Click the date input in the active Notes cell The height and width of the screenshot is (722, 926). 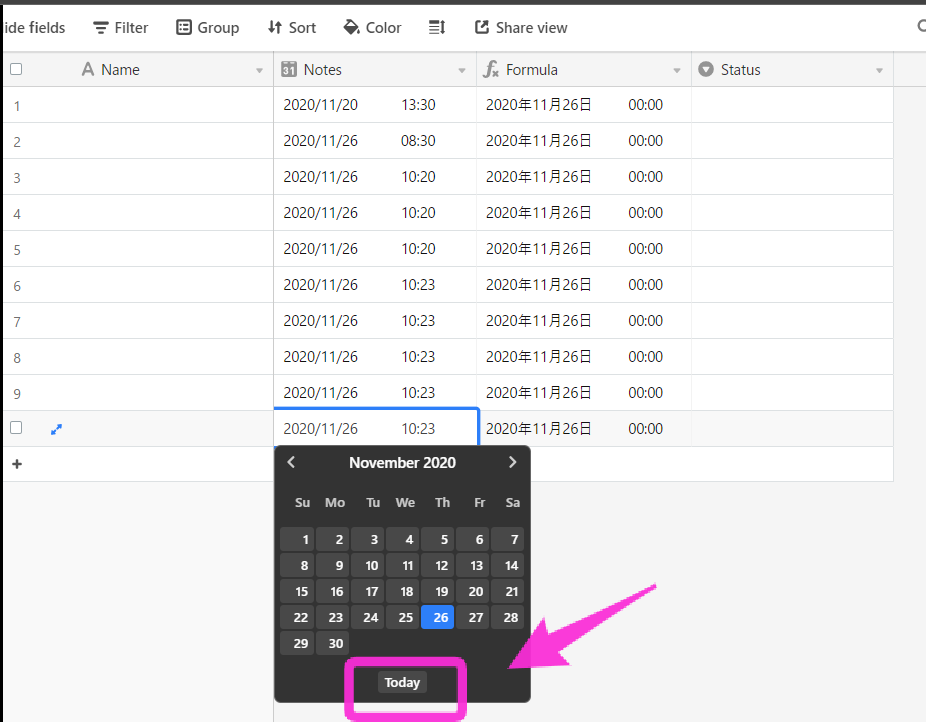(x=321, y=429)
